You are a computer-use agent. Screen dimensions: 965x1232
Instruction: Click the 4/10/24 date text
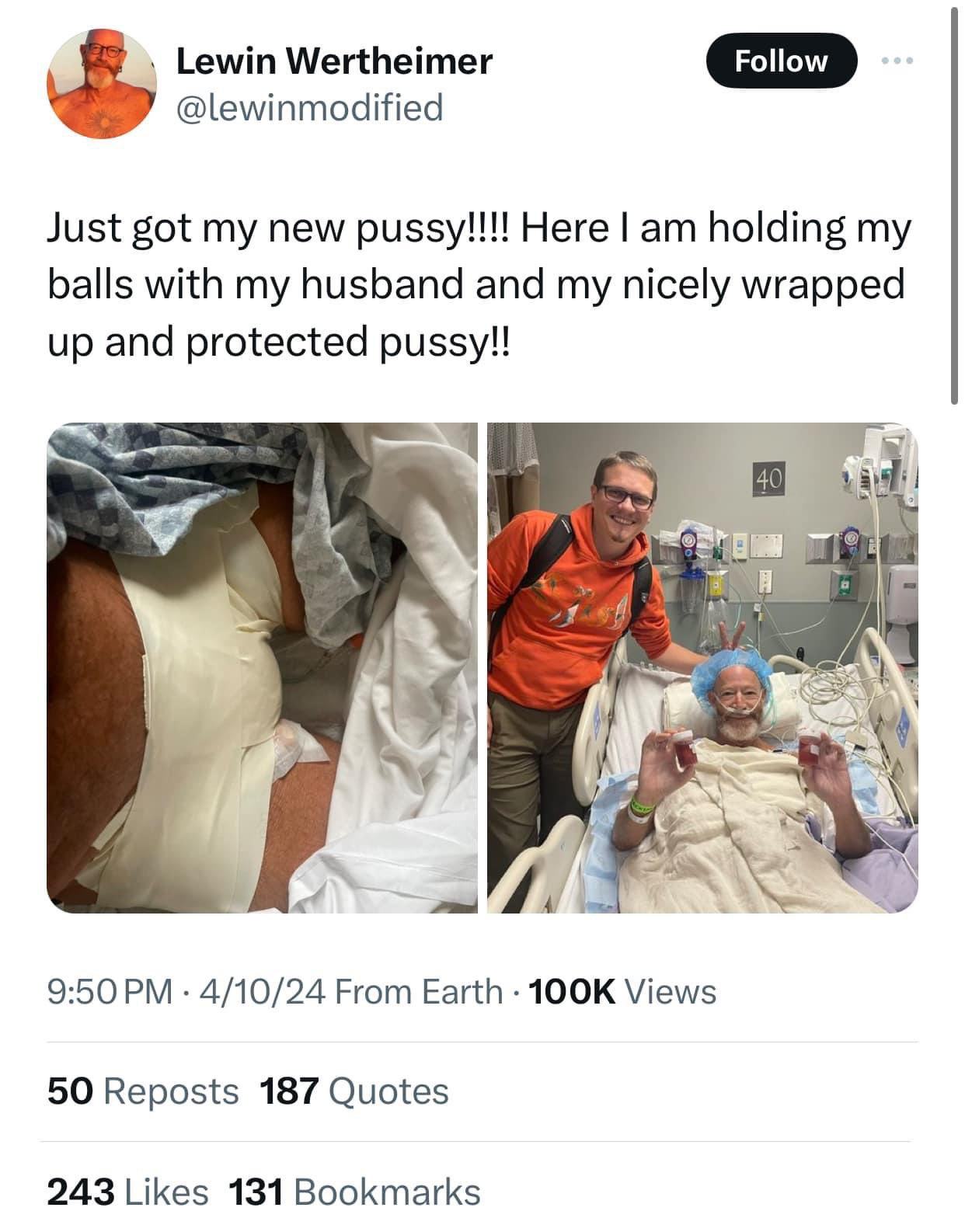pyautogui.click(x=262, y=991)
